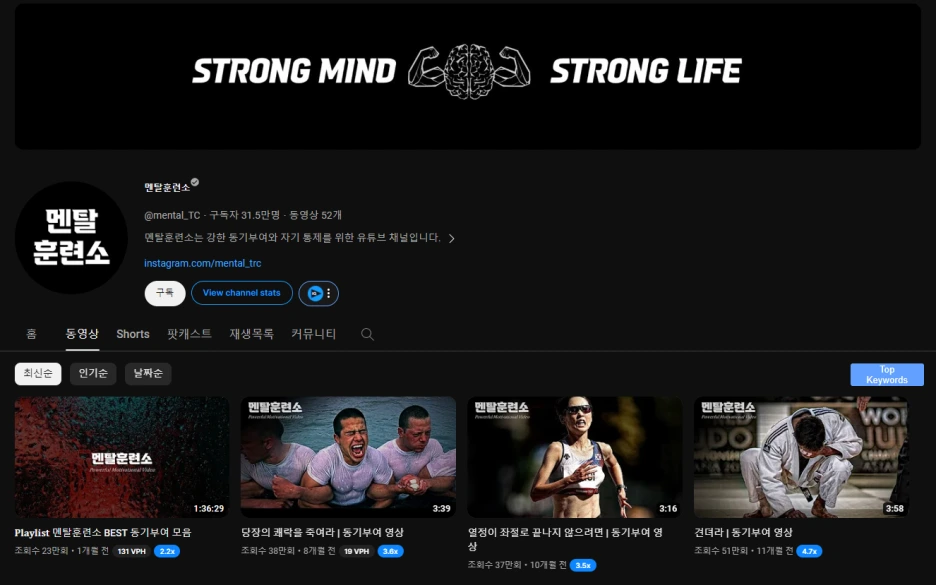The image size is (936, 585).
Task: Select the 인기순 sort chip
Action: click(93, 374)
